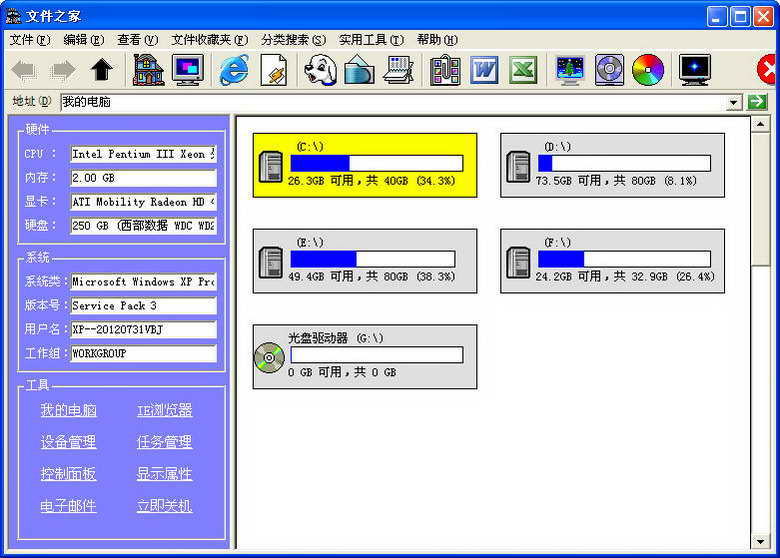Select the optical drive G panel

[x=365, y=357]
